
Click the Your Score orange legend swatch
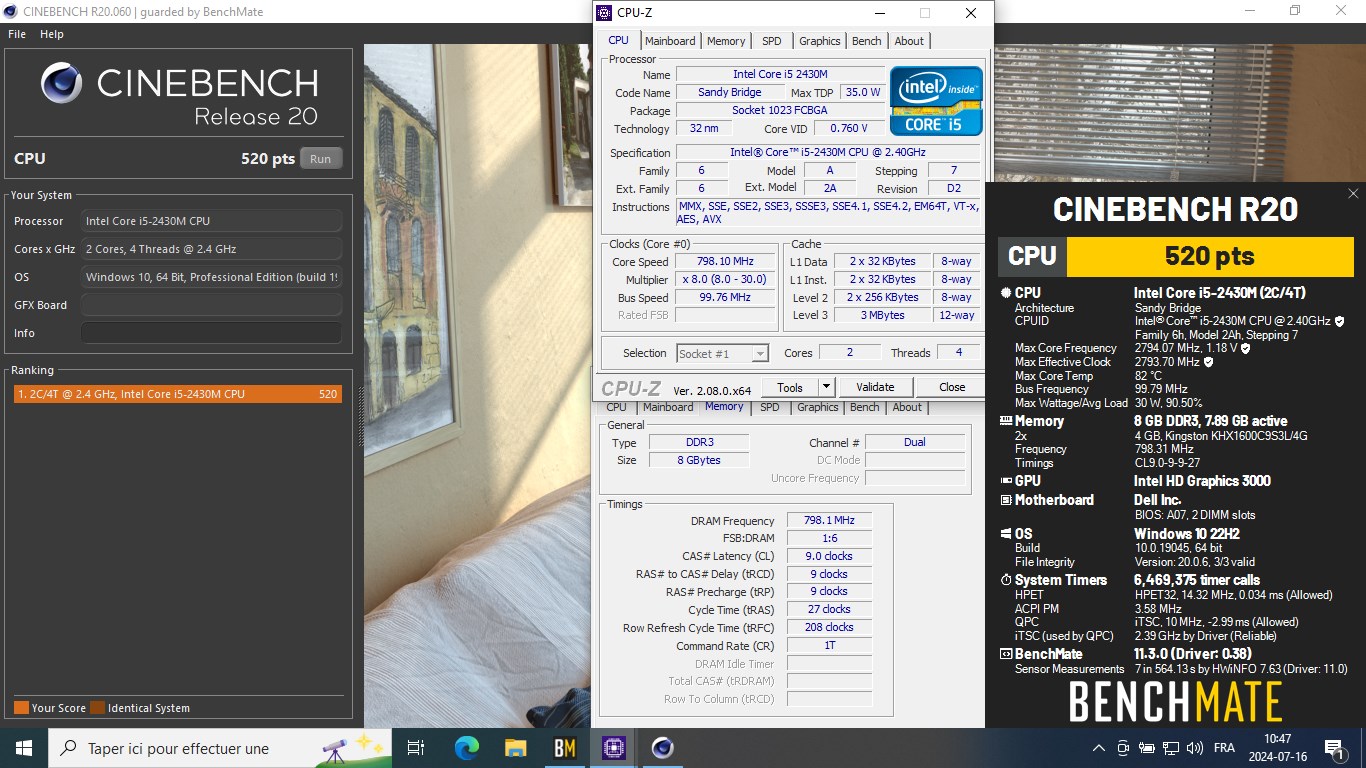point(21,708)
